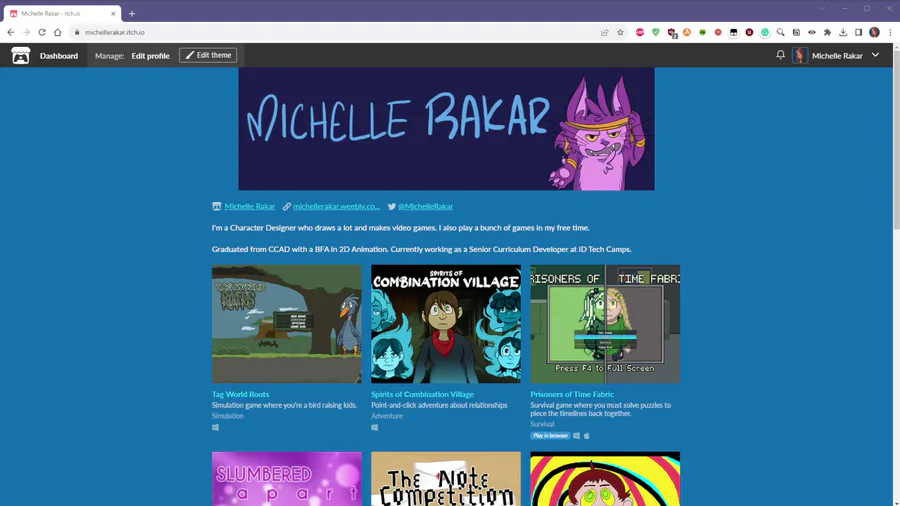Close the Michelle Rakar - itch.io tab
900x506 pixels.
[113, 13]
